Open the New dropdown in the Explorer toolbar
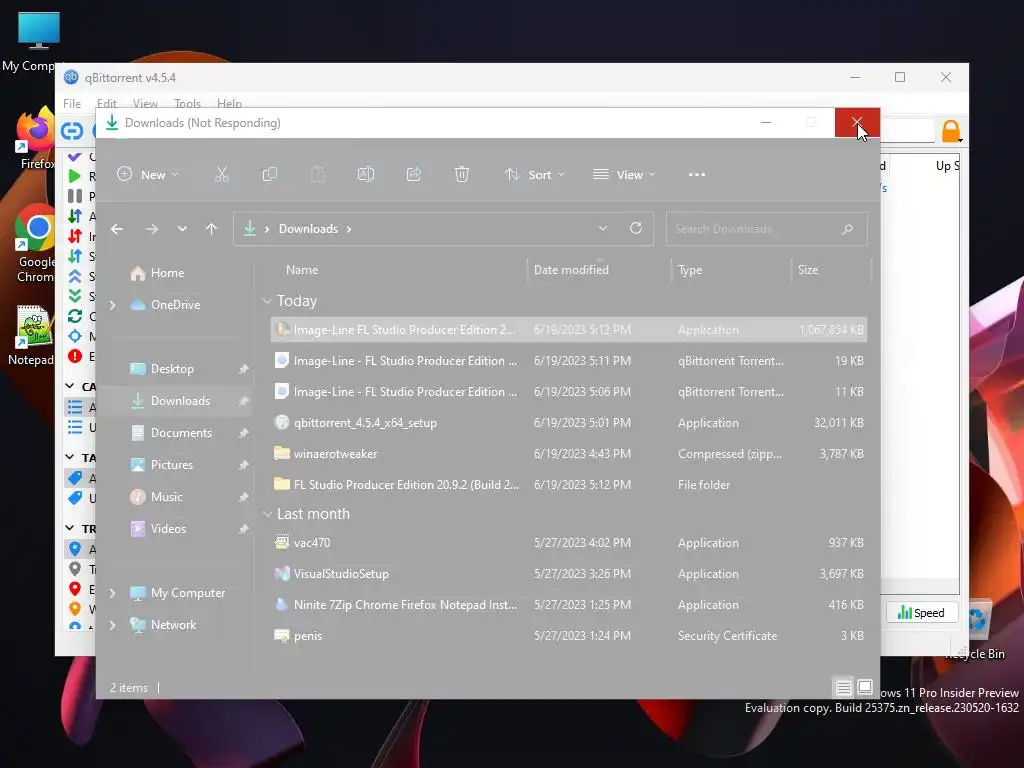The width and height of the screenshot is (1024, 768). pos(148,174)
